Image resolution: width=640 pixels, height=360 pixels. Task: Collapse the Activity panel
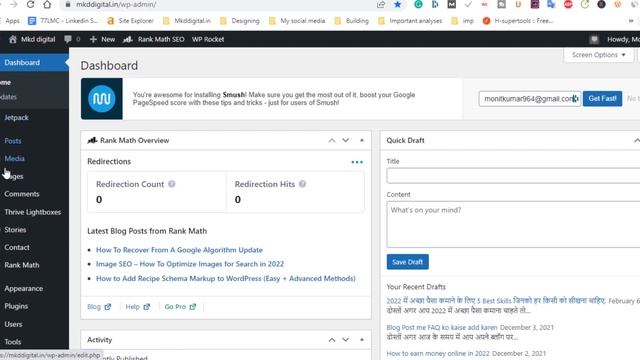(362, 340)
